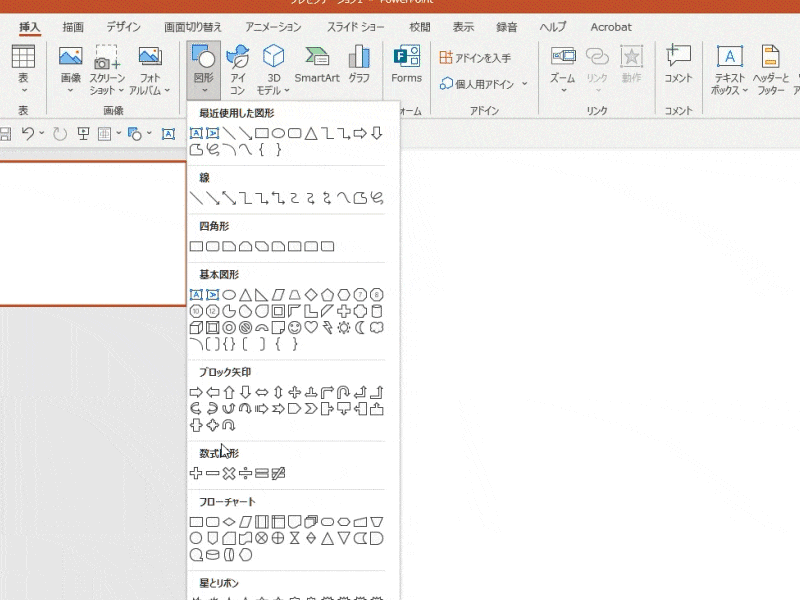This screenshot has width=800, height=600.
Task: Select the first rectangle in 四角形 section
Action: pyautogui.click(x=196, y=246)
